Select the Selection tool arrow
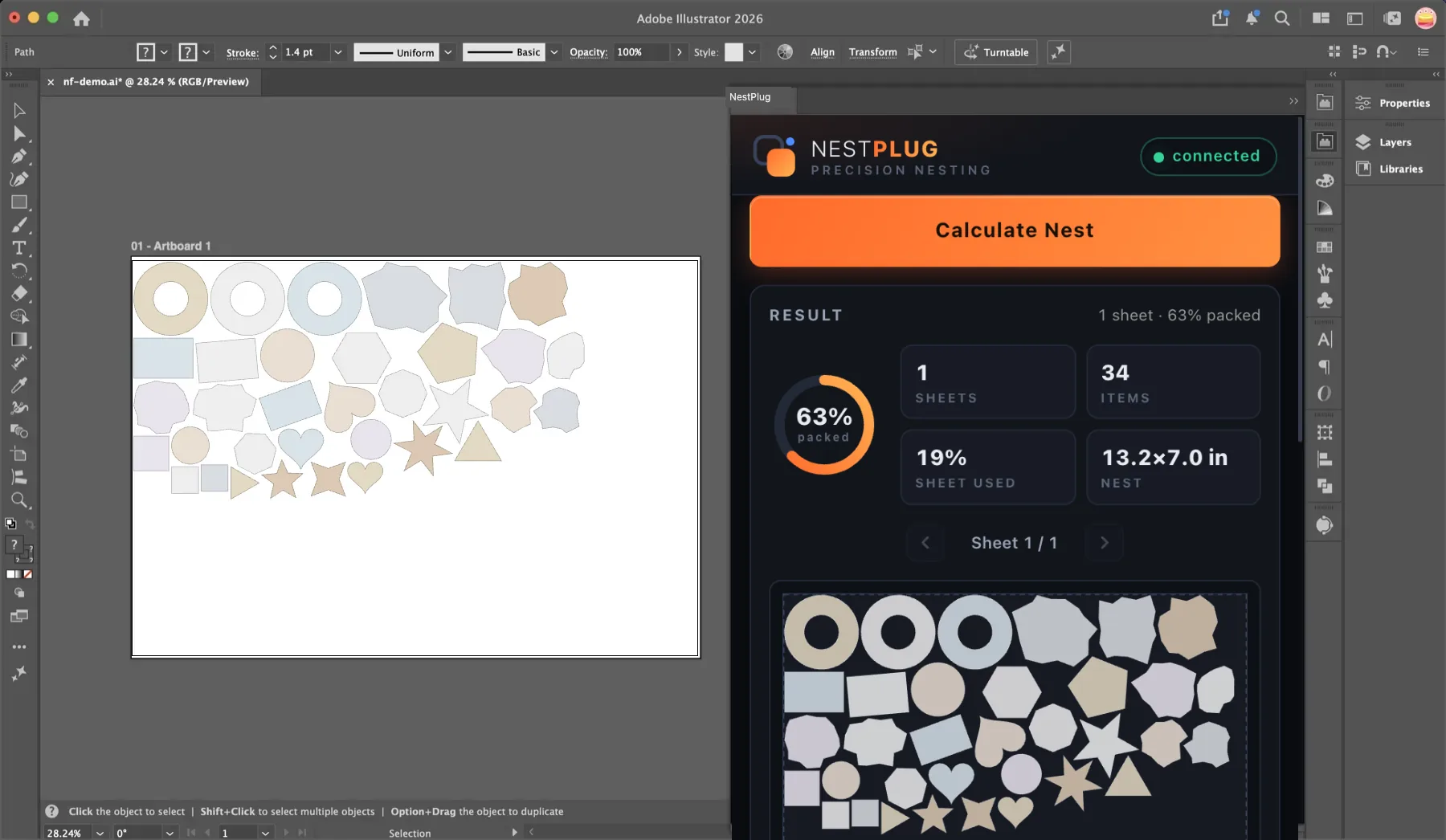This screenshot has height=840, width=1446. pos(19,111)
